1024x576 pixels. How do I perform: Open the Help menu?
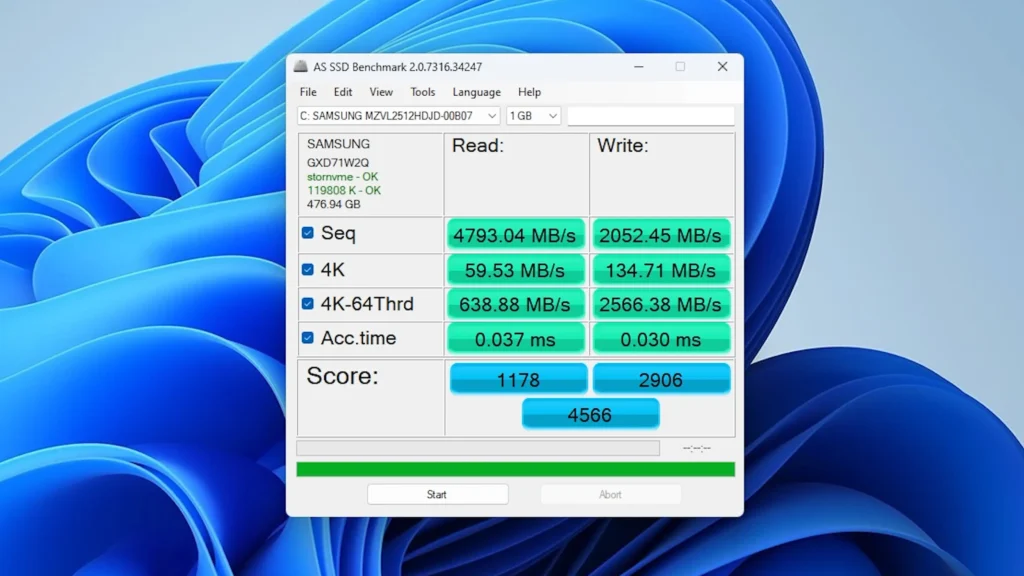pyautogui.click(x=530, y=92)
